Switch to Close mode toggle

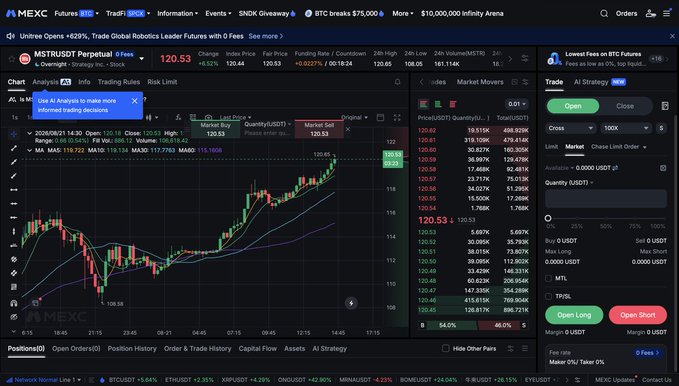pos(625,106)
